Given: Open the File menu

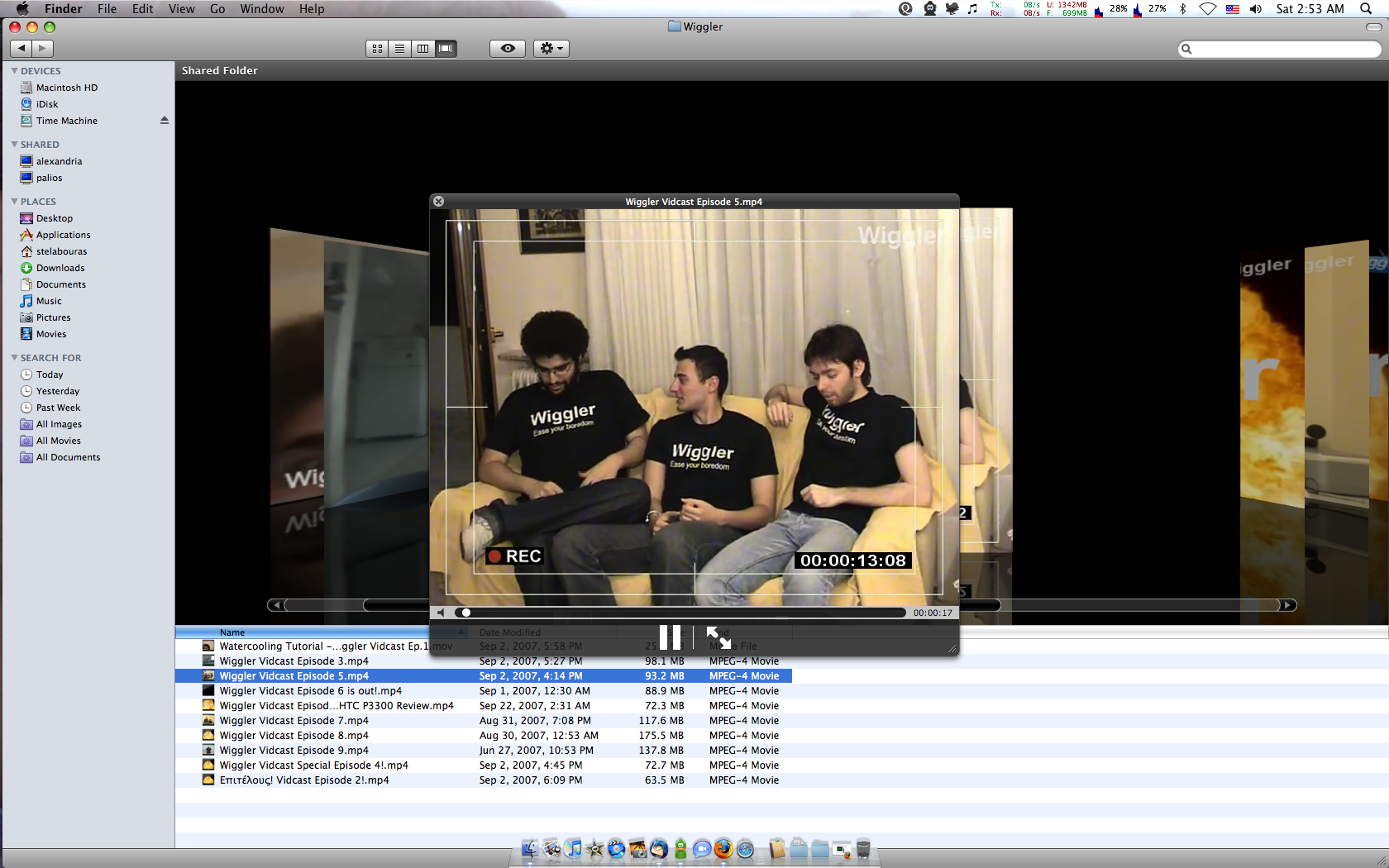Looking at the screenshot, I should pos(107,9).
